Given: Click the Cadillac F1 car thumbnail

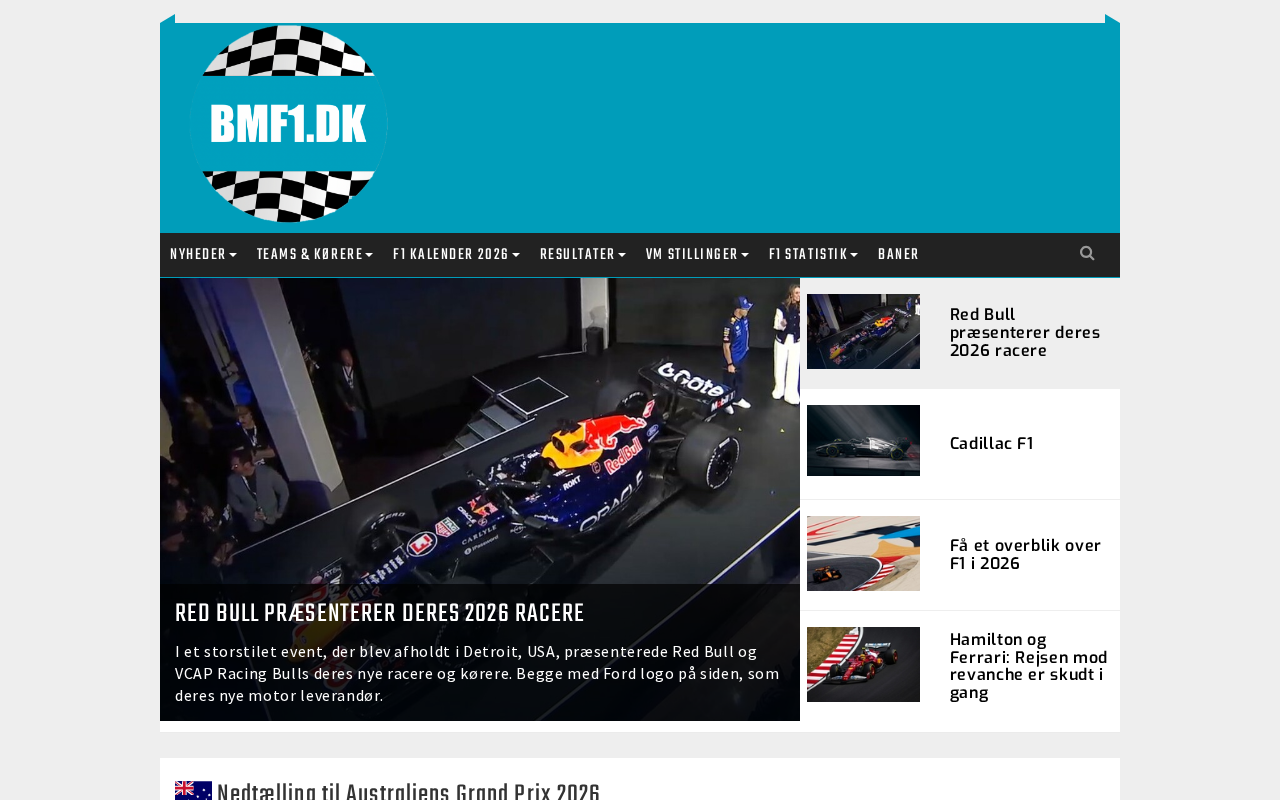Looking at the screenshot, I should click(x=863, y=441).
